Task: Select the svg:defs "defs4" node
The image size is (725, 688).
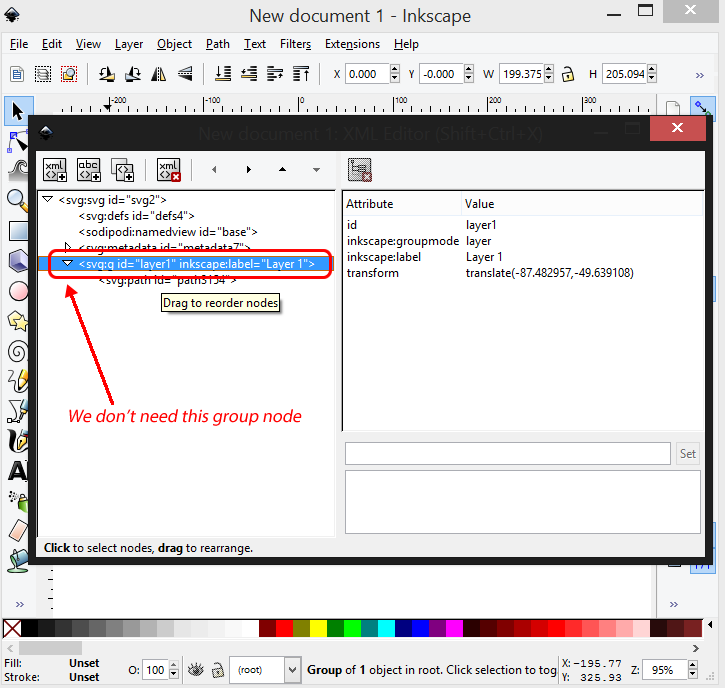Action: click(x=136, y=216)
